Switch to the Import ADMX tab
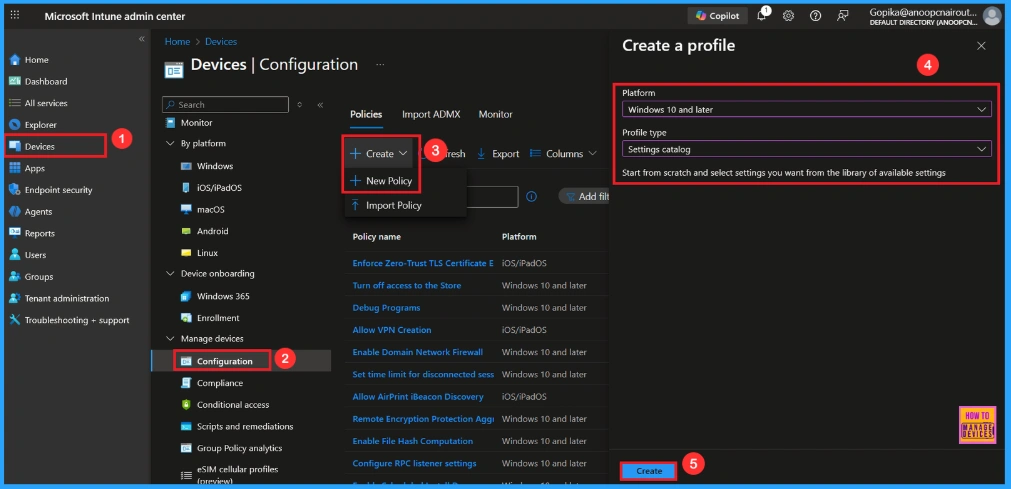 click(x=431, y=114)
